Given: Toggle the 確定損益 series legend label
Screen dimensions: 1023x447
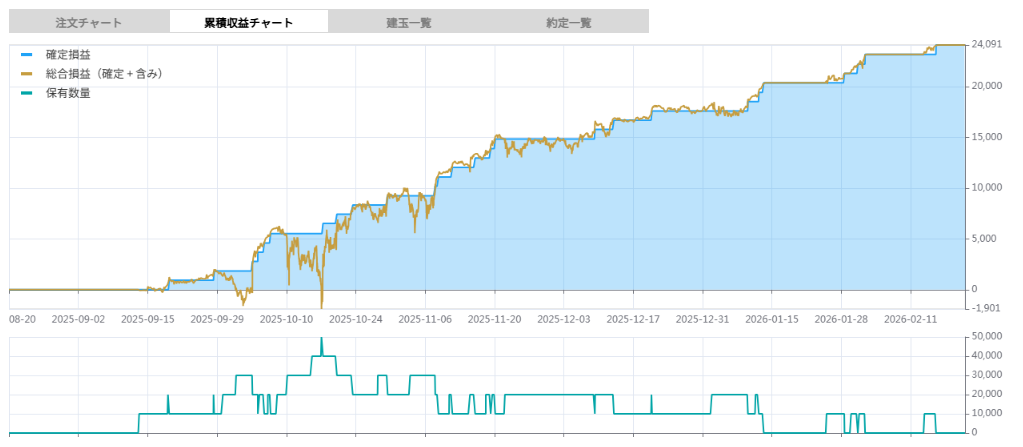Looking at the screenshot, I should 69,54.
